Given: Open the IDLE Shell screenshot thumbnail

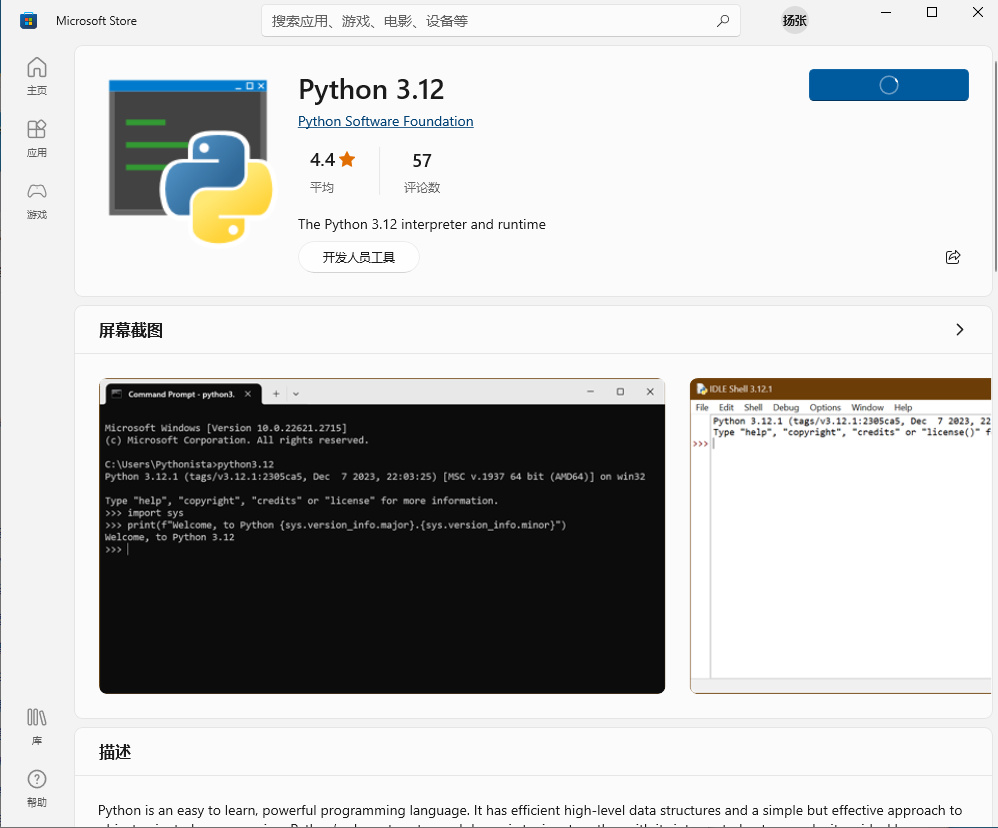Looking at the screenshot, I should click(x=840, y=536).
